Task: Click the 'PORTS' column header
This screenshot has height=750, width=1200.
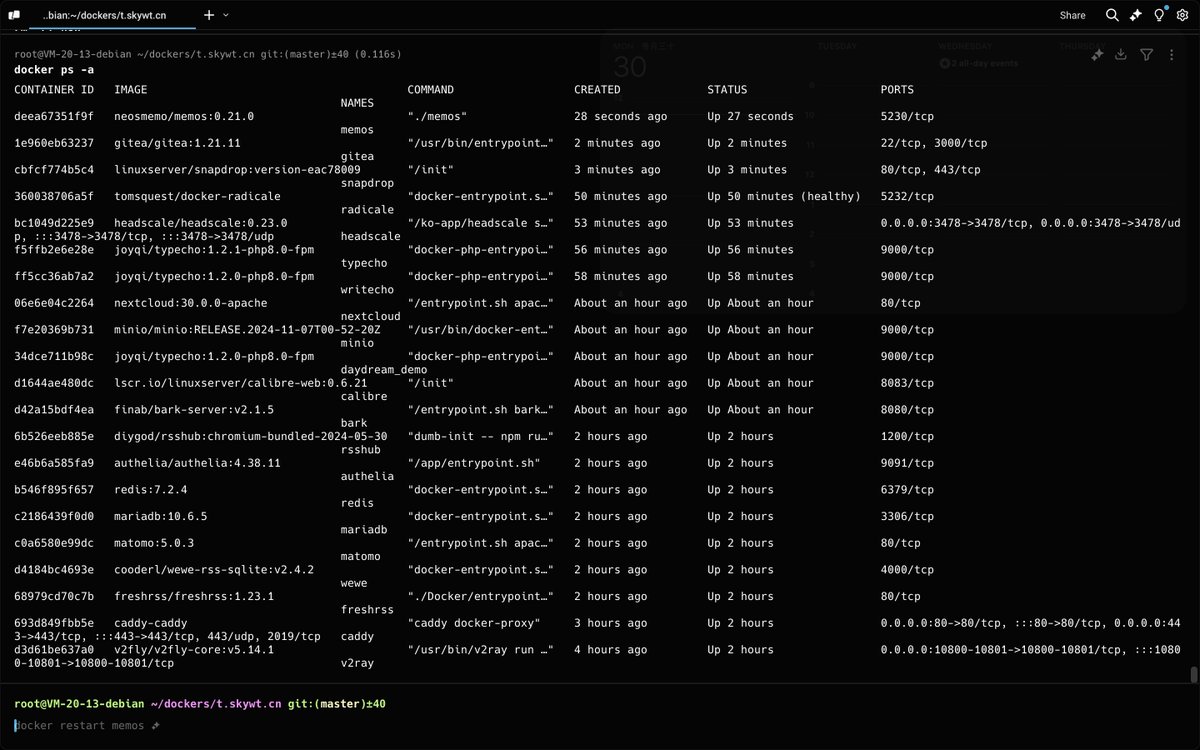Action: pos(898,90)
